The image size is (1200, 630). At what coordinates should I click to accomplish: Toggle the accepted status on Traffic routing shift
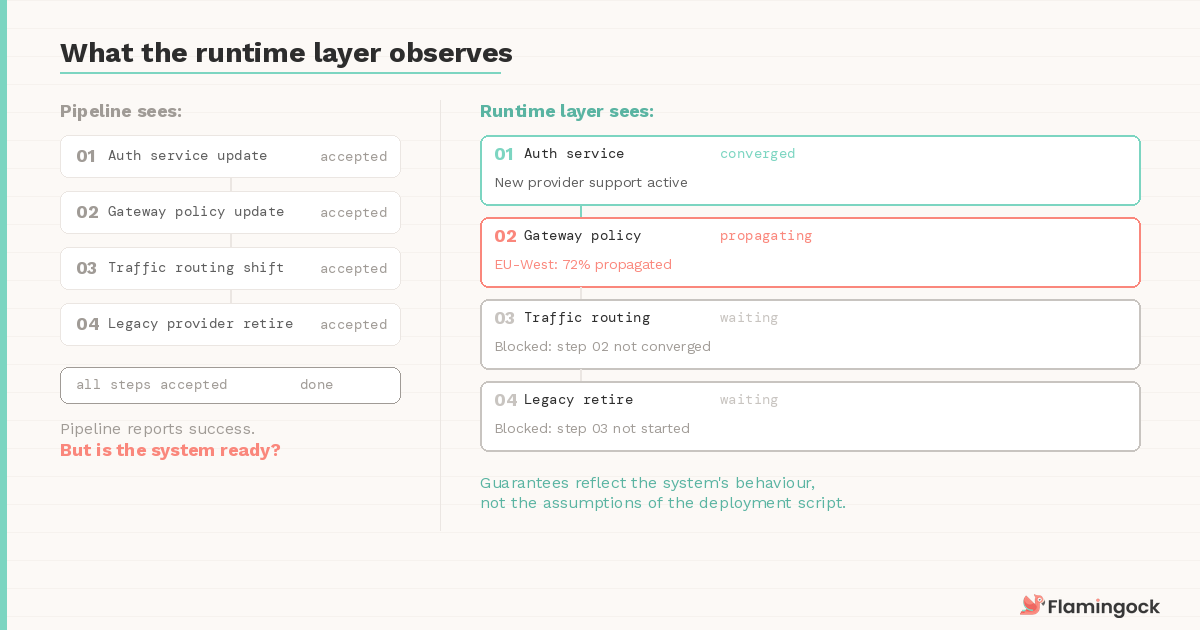pos(353,268)
